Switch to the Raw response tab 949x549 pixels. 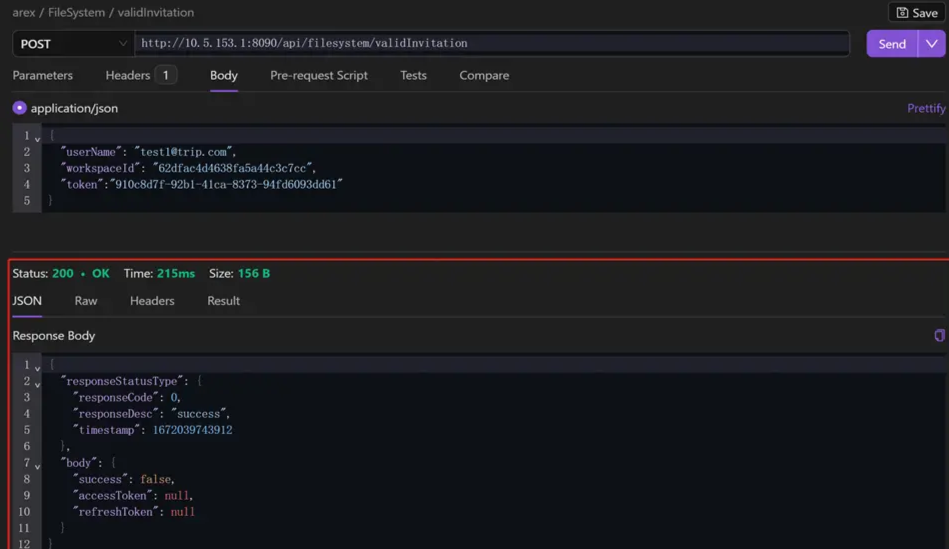tap(86, 301)
